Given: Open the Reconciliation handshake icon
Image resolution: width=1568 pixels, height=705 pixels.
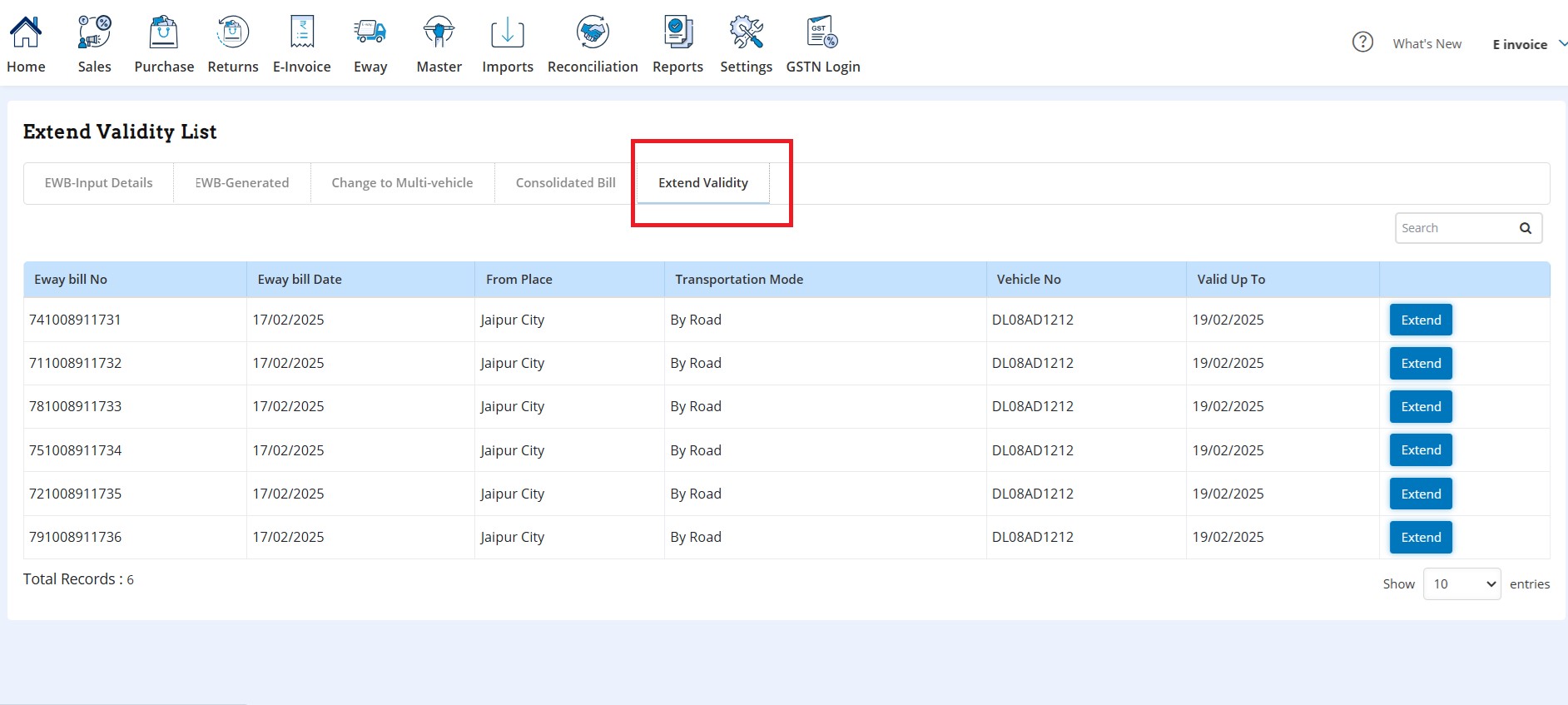Looking at the screenshot, I should (x=593, y=32).
